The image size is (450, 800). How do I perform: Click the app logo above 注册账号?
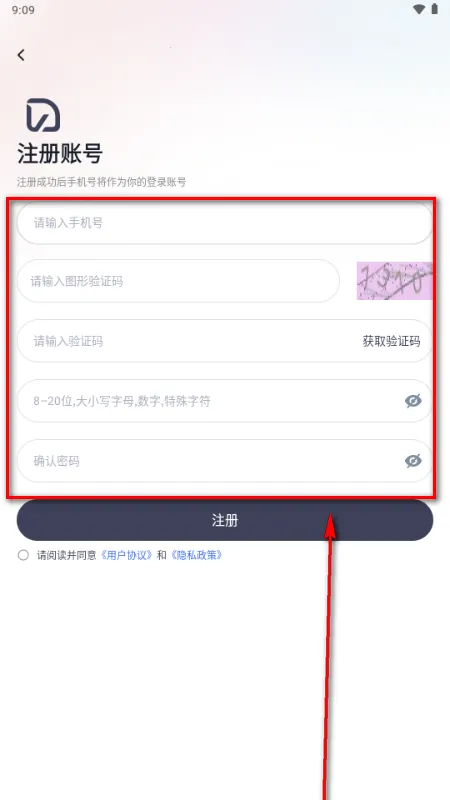(43, 115)
